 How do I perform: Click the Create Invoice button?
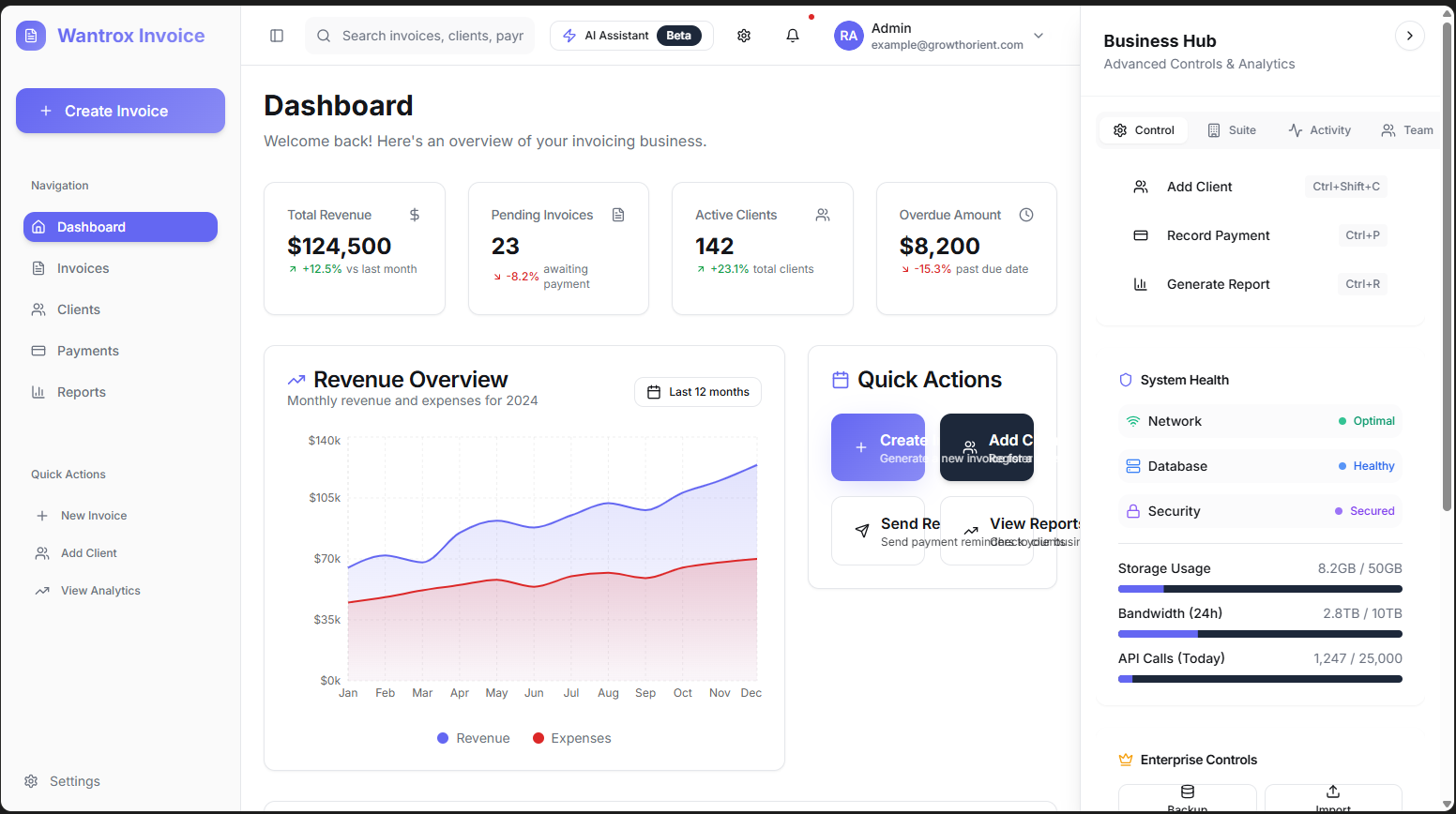[120, 111]
